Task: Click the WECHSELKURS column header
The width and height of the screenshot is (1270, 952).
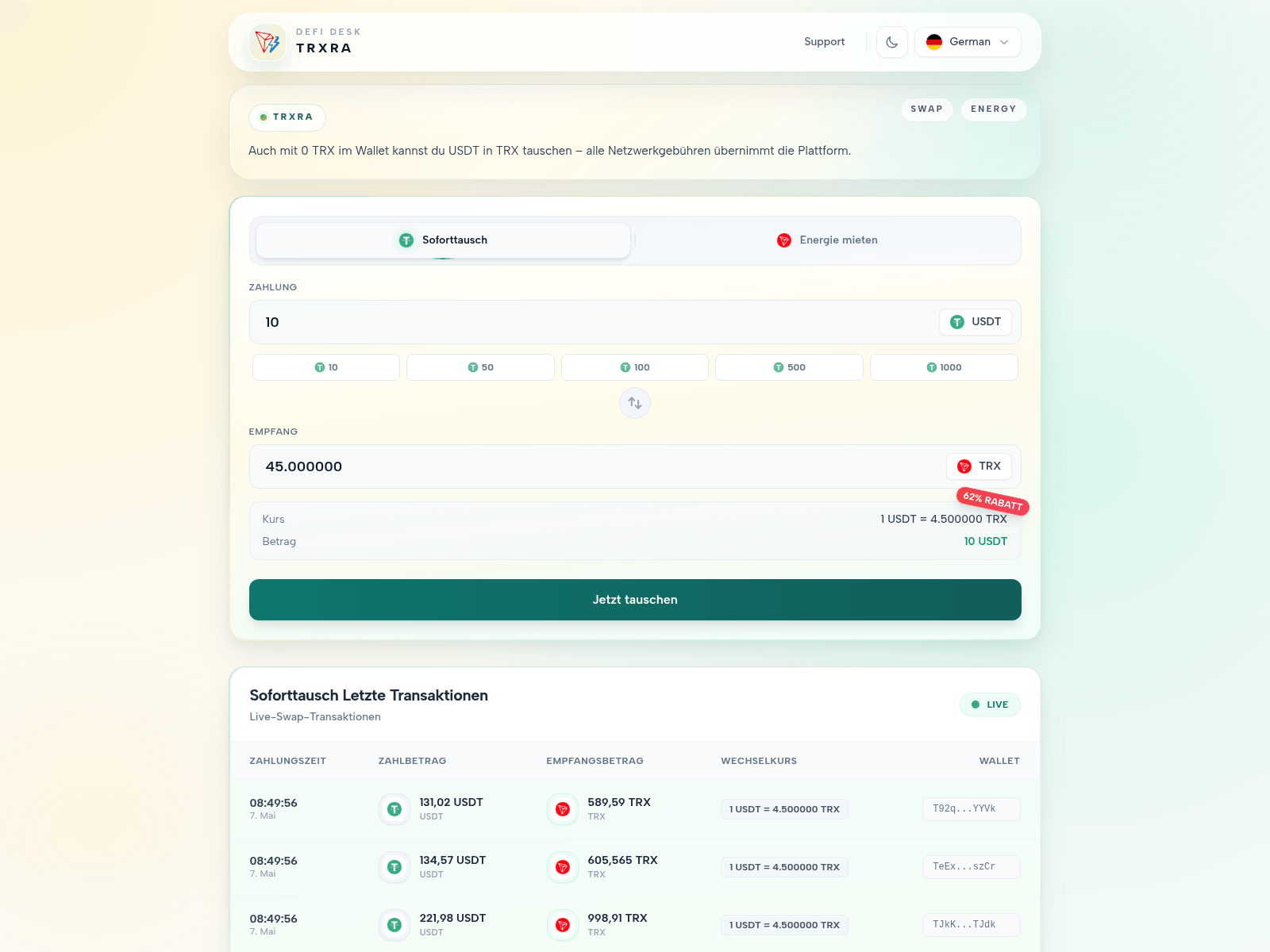Action: click(759, 761)
